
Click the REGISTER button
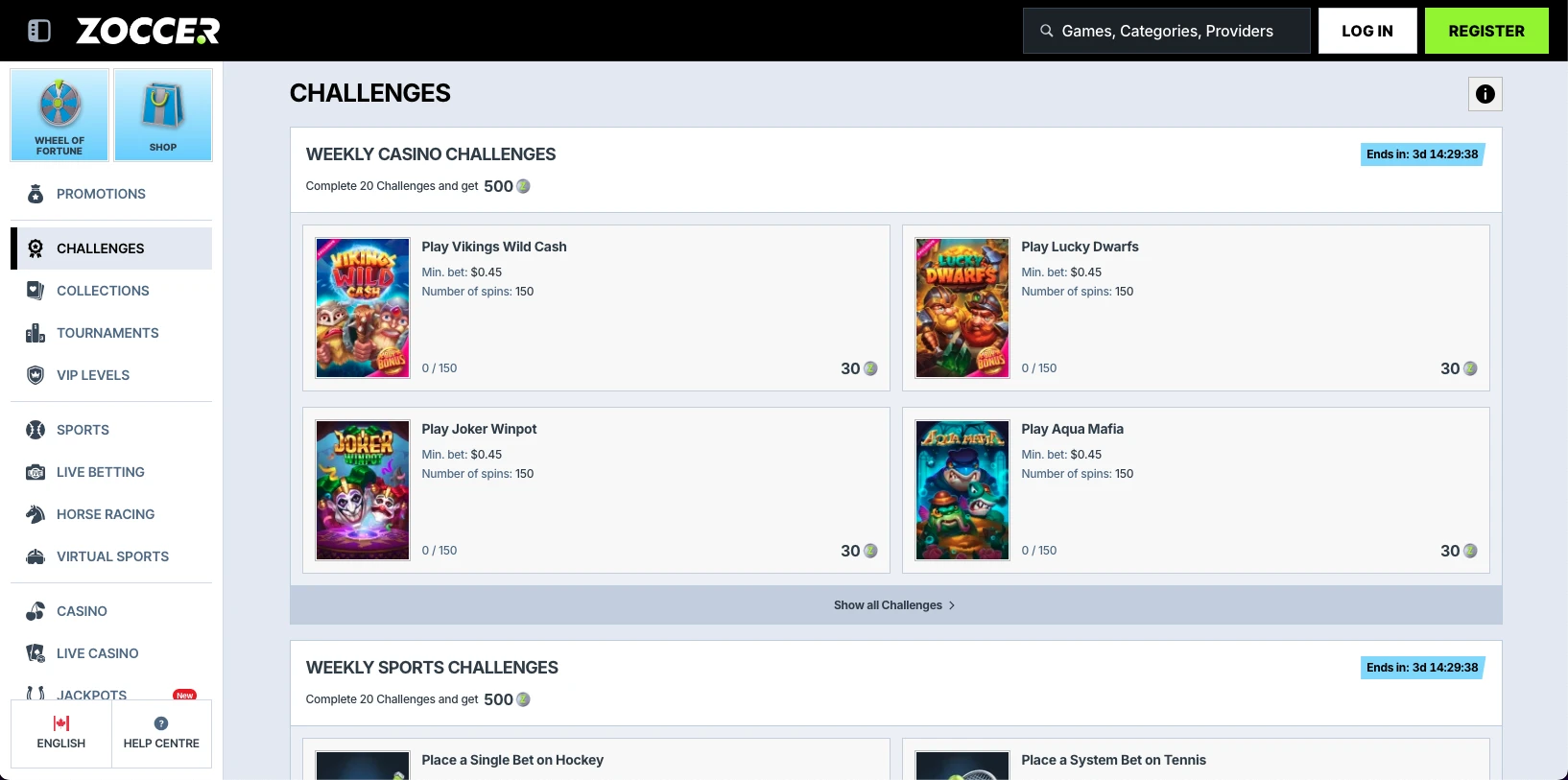click(1486, 31)
